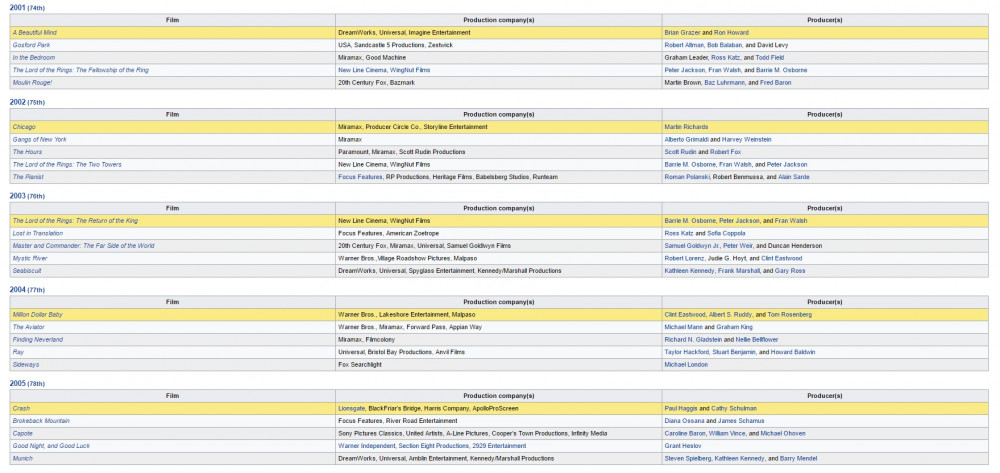Open the Gosford Park film page
The image size is (1000, 473).
pyautogui.click(x=30, y=45)
